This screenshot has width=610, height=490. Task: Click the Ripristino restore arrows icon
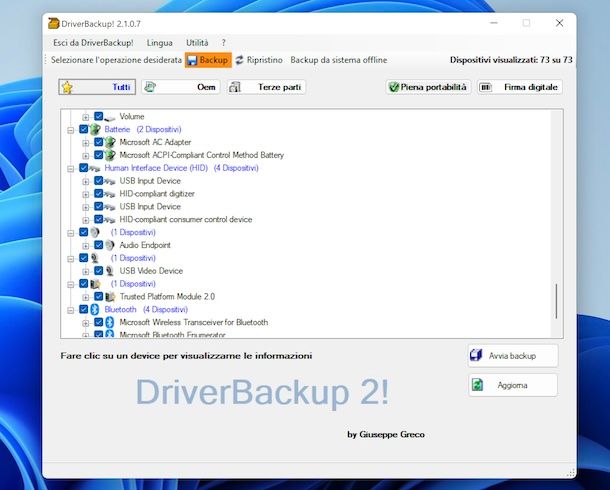click(x=240, y=61)
